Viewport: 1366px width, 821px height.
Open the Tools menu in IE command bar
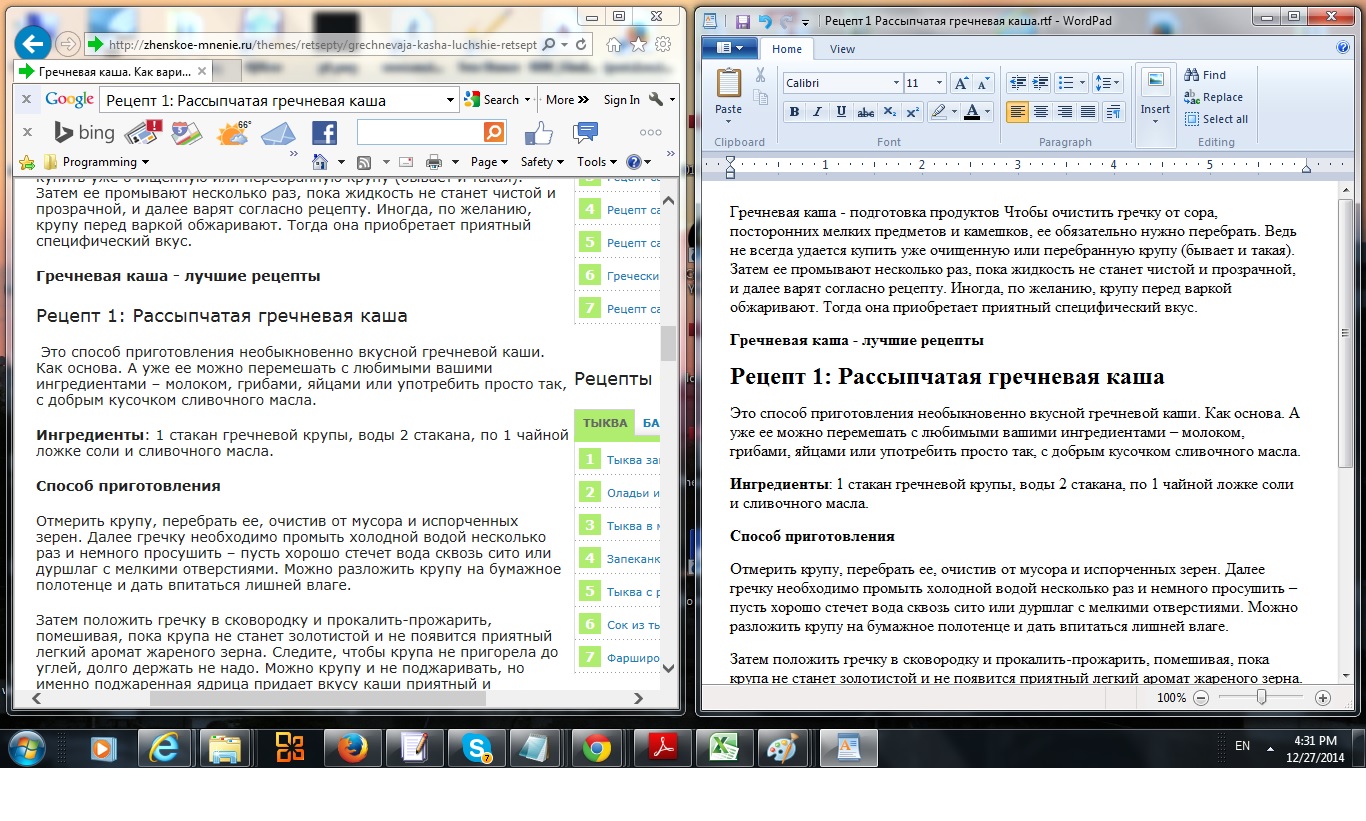tap(596, 162)
